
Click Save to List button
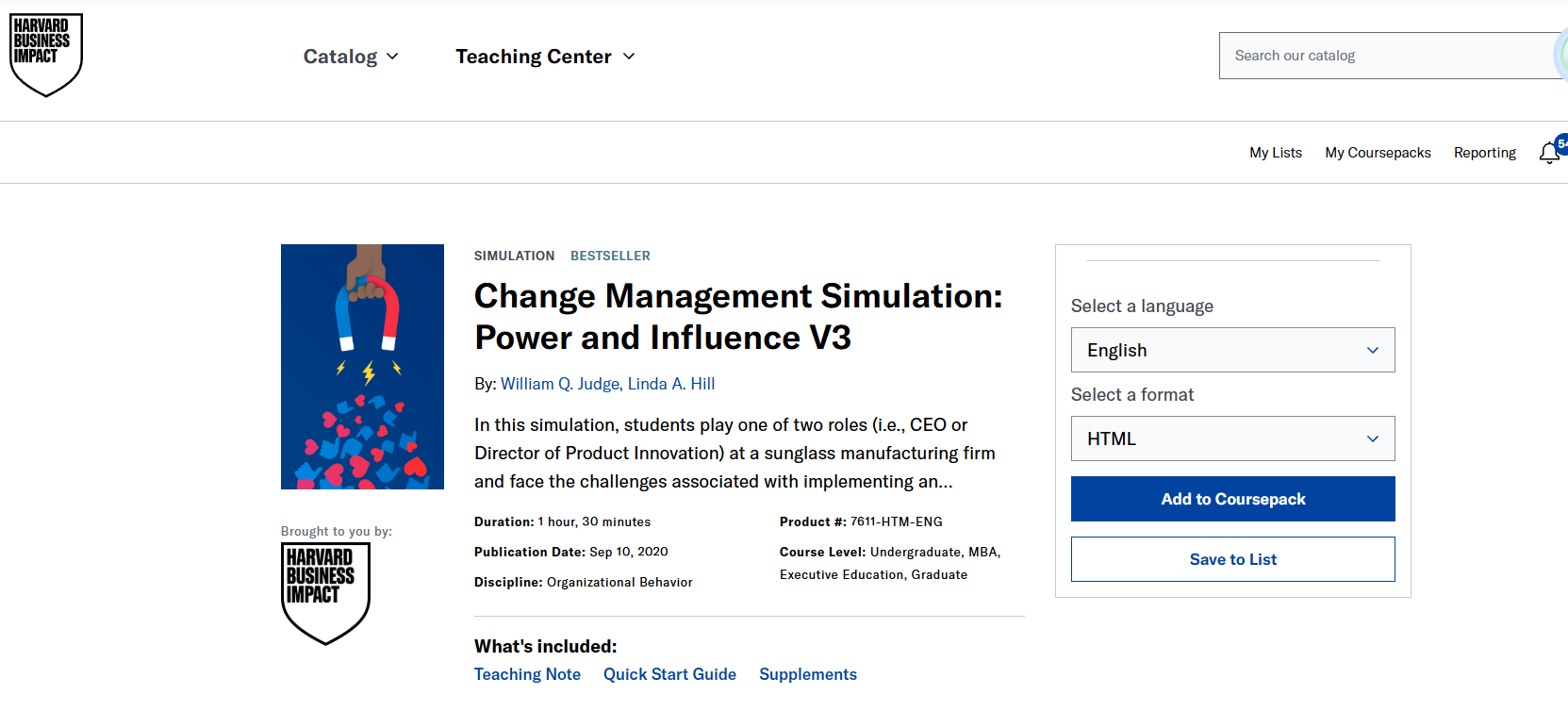(1232, 559)
